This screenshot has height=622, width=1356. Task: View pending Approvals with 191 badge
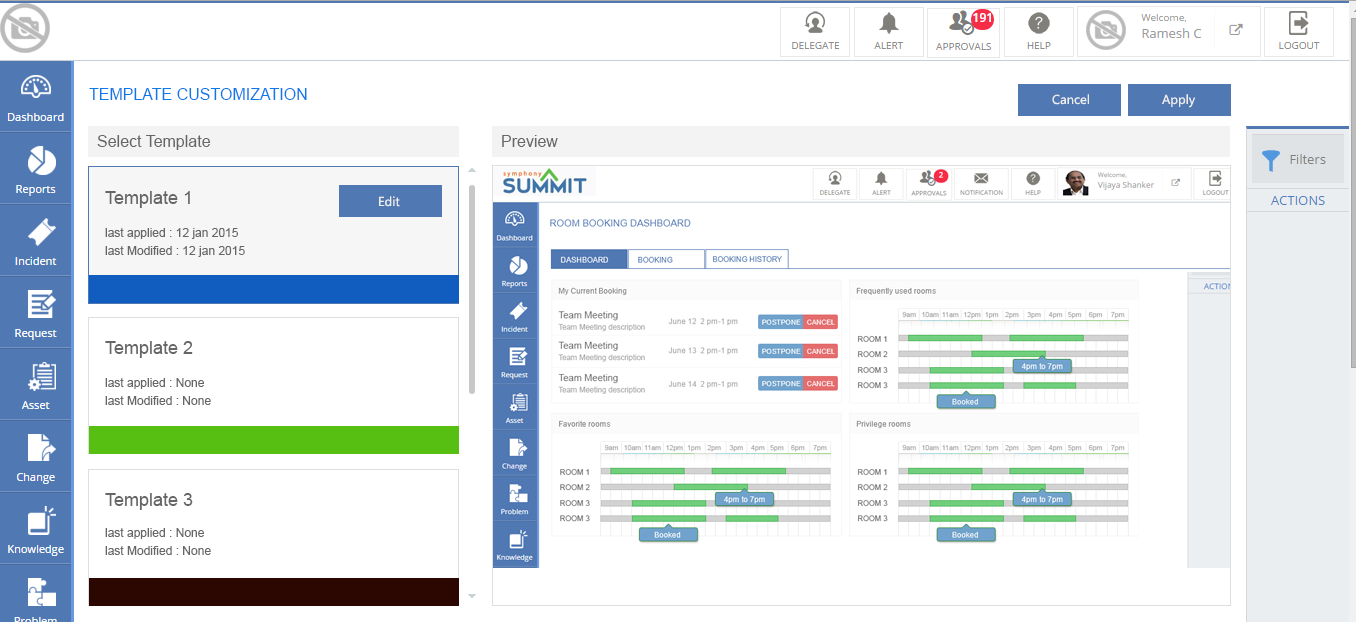[963, 32]
